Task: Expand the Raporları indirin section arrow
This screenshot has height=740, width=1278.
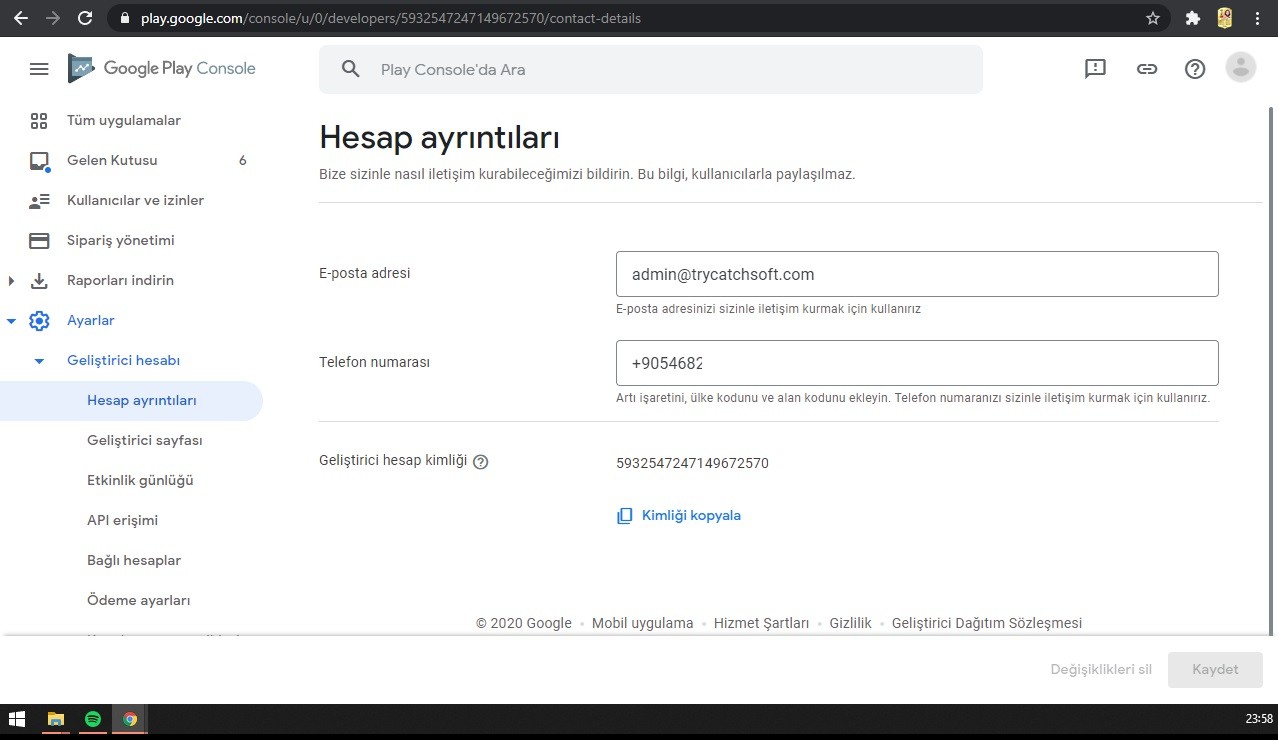Action: click(x=11, y=281)
